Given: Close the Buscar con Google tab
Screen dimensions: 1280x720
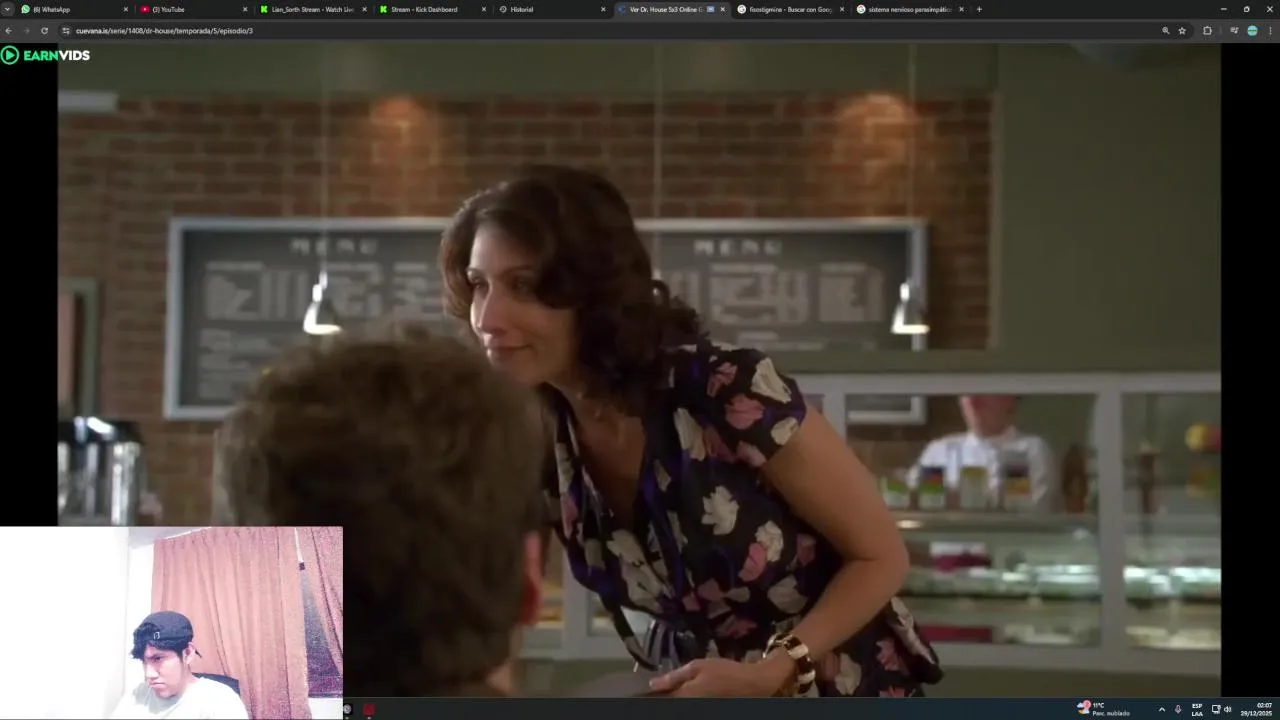Looking at the screenshot, I should [x=842, y=9].
